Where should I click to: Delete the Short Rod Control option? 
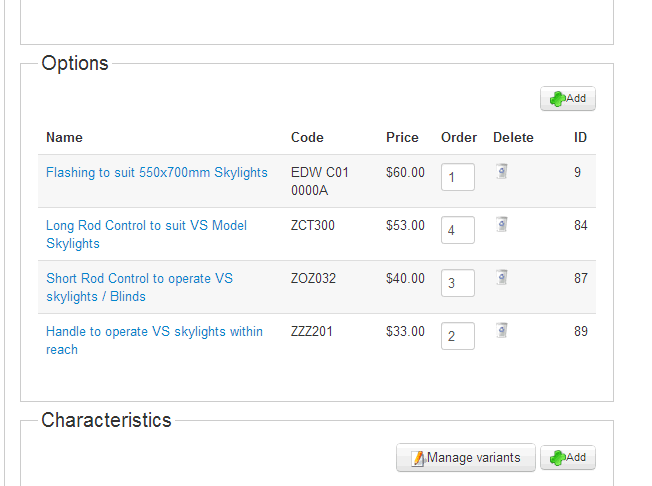point(502,277)
